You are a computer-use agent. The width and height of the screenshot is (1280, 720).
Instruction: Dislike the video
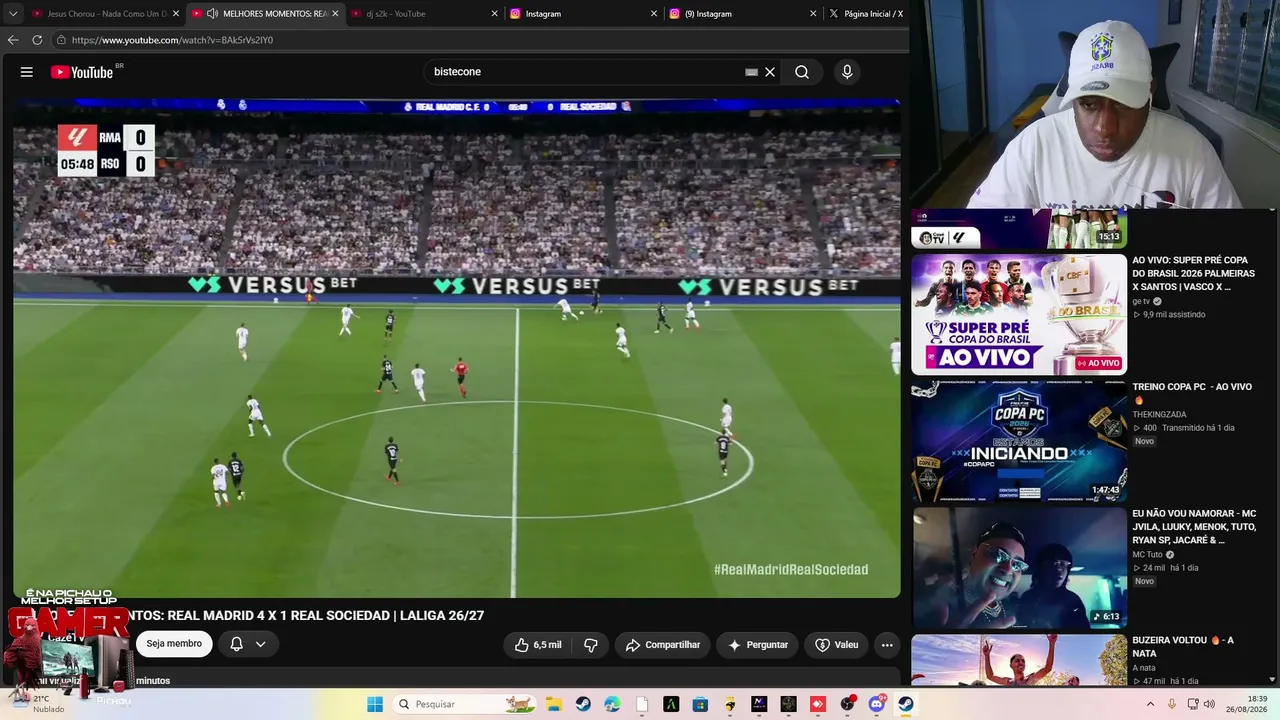[x=590, y=645]
